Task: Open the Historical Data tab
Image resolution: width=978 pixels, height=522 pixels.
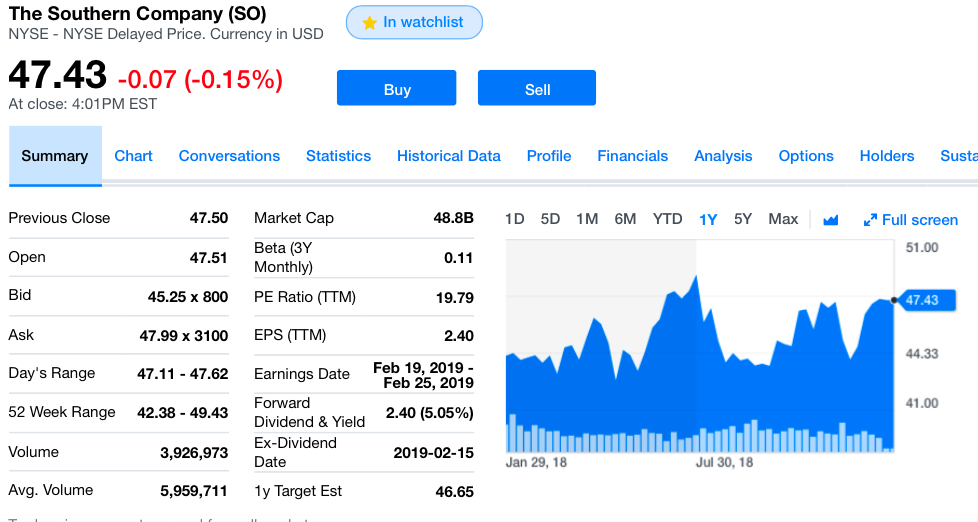Action: click(448, 156)
